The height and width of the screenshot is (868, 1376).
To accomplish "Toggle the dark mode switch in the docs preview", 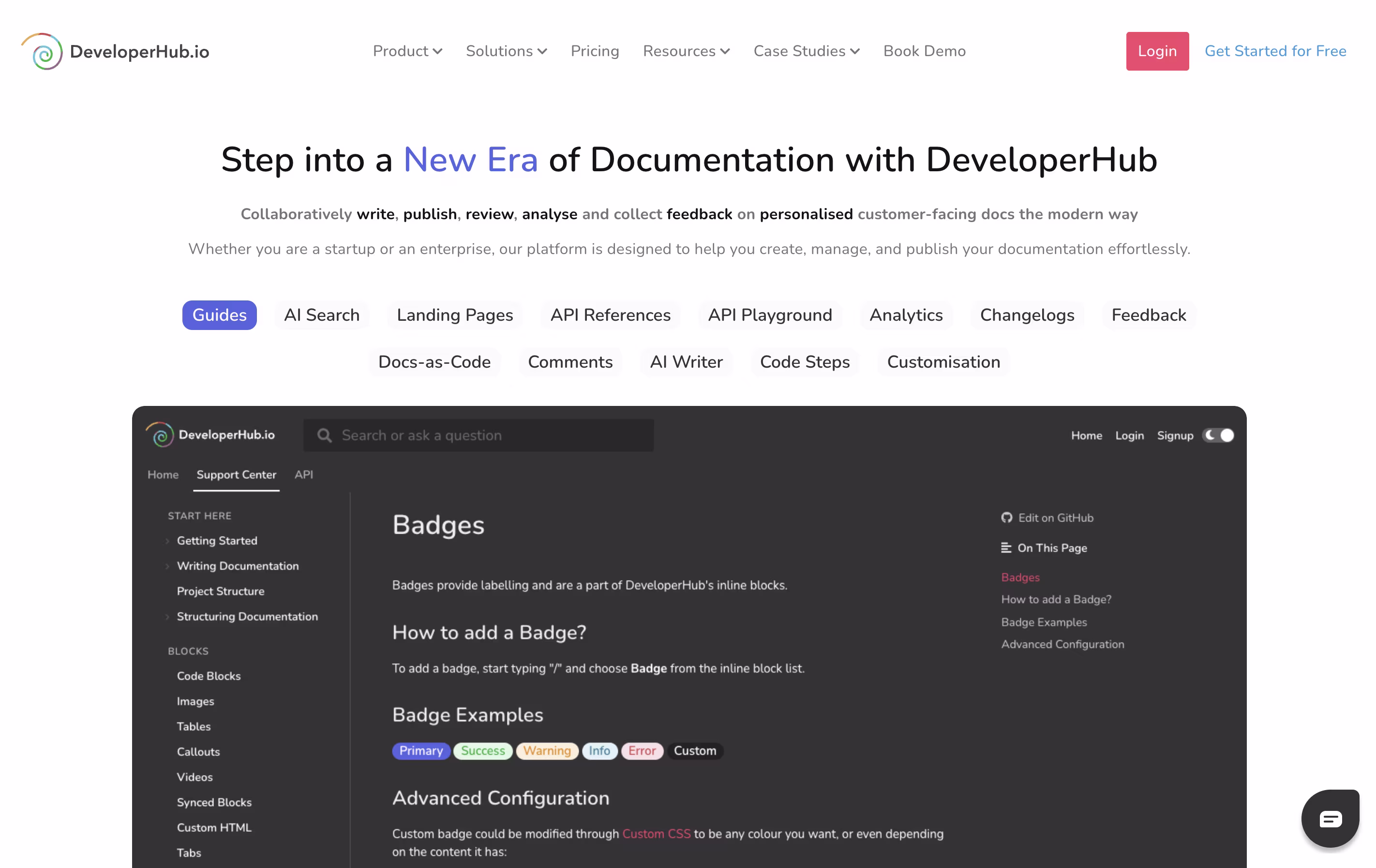I will click(1218, 435).
